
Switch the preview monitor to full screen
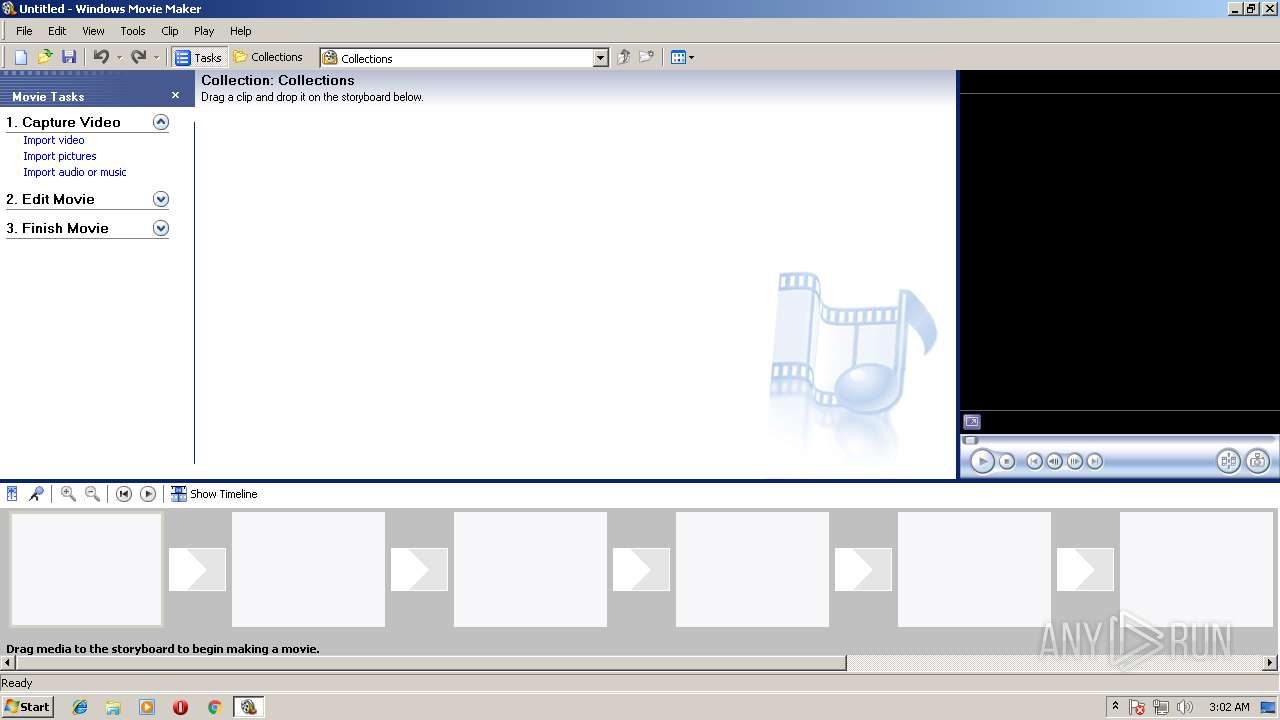[x=972, y=422]
